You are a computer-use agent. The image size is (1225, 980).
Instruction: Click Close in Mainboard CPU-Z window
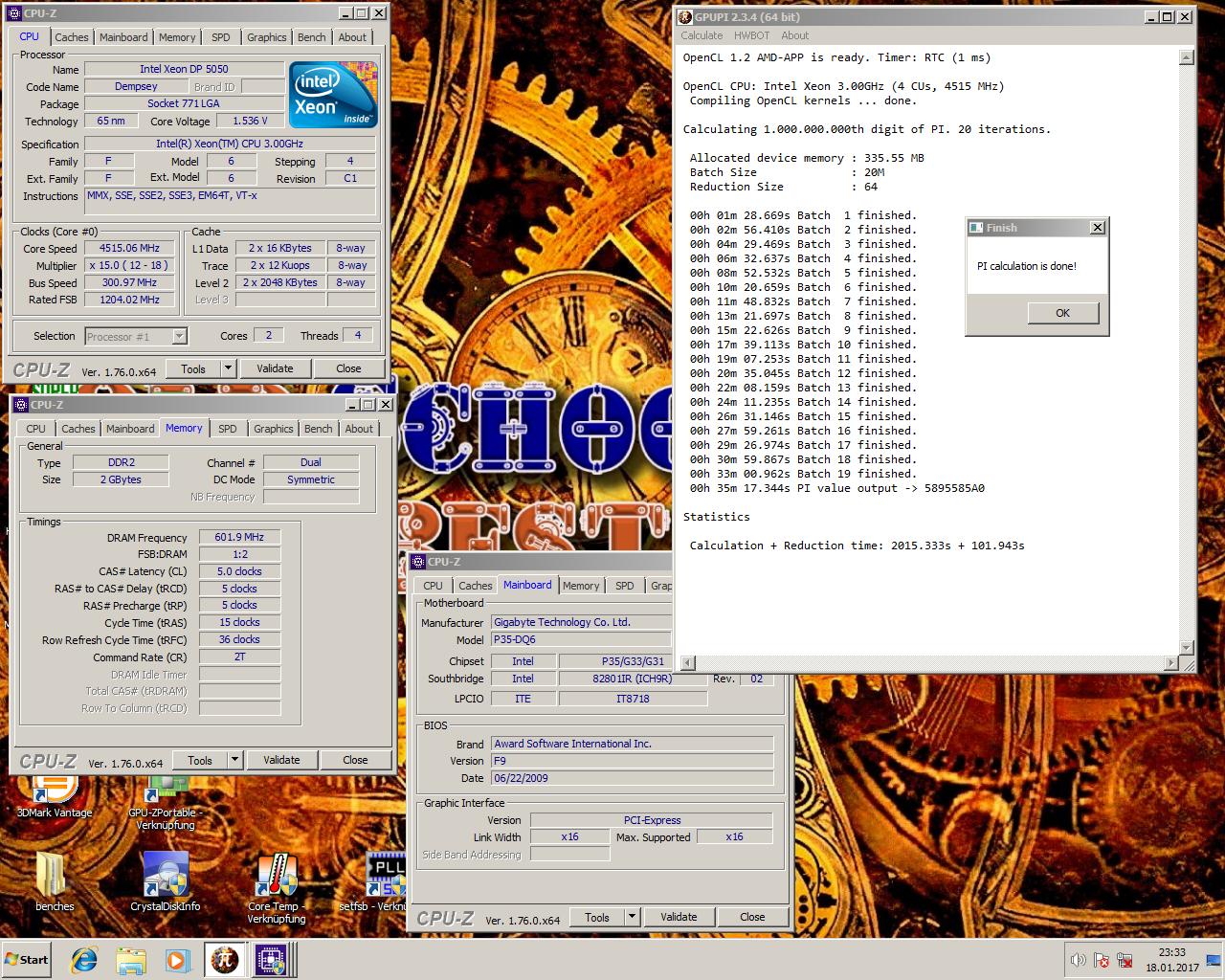752,917
